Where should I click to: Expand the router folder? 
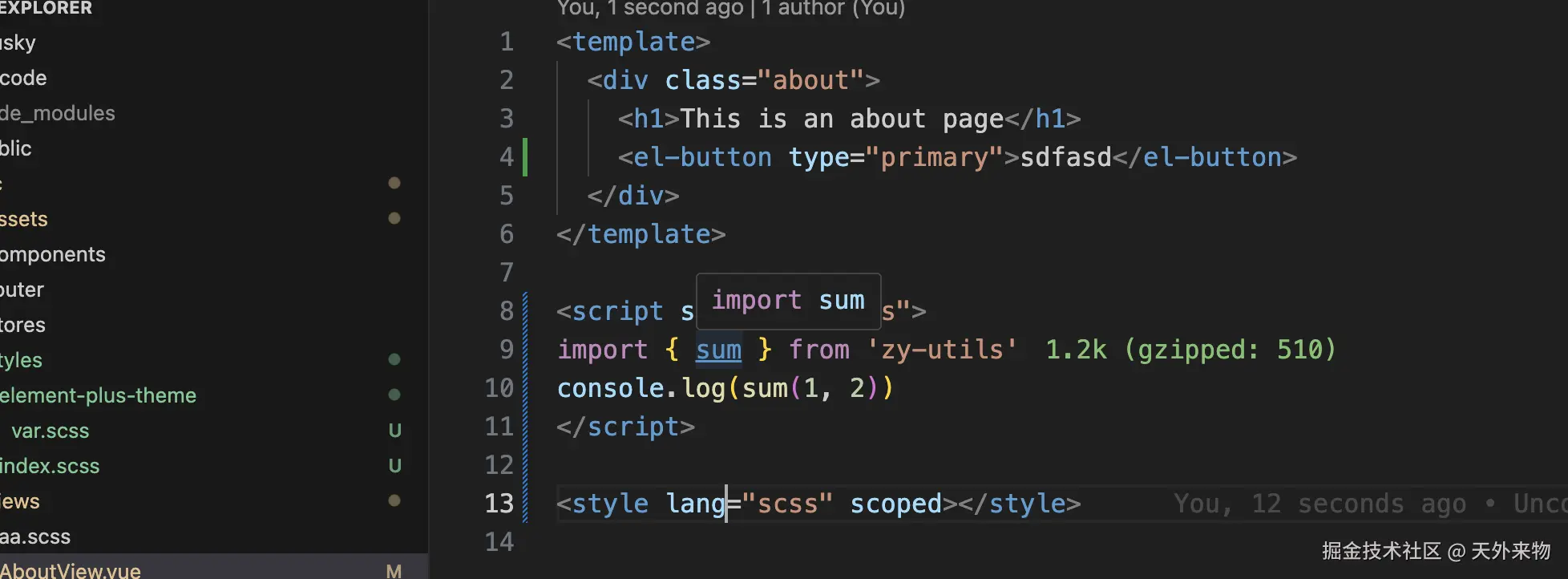point(22,289)
